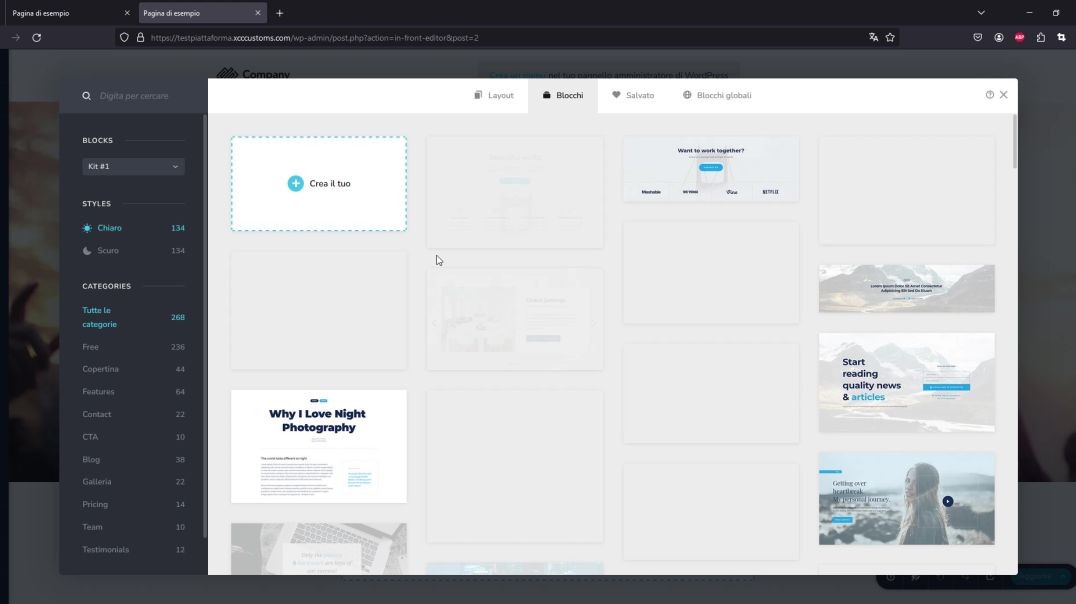Filter blocks by Galleria category
The image size is (1076, 604).
point(133,482)
